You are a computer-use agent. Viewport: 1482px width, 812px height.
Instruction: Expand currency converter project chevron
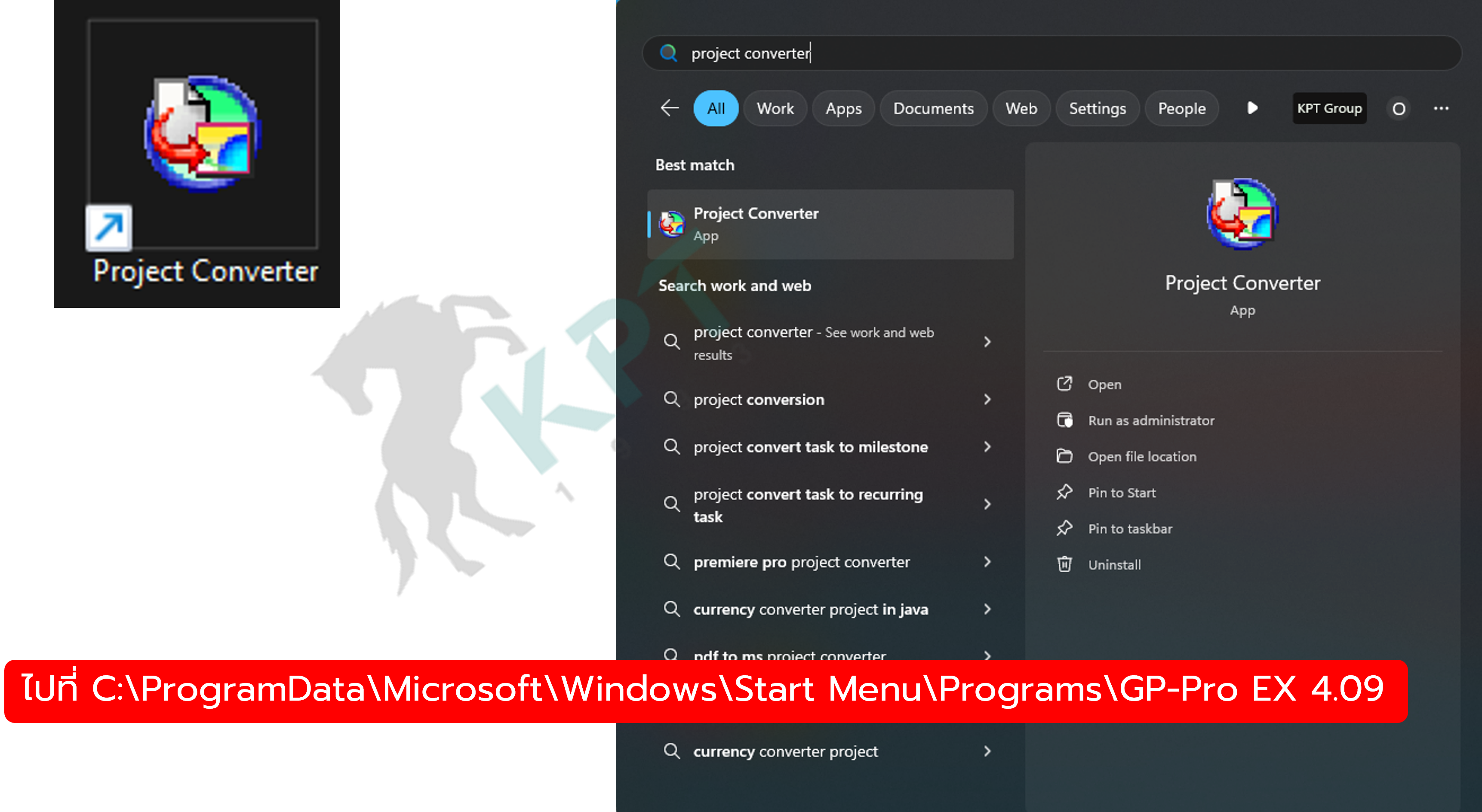(x=987, y=751)
